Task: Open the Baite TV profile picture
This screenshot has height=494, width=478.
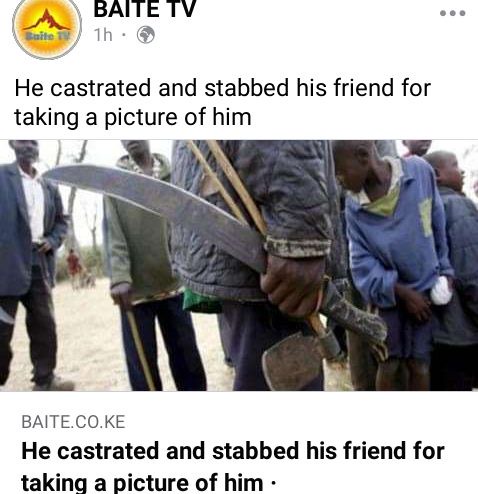Action: 47,27
